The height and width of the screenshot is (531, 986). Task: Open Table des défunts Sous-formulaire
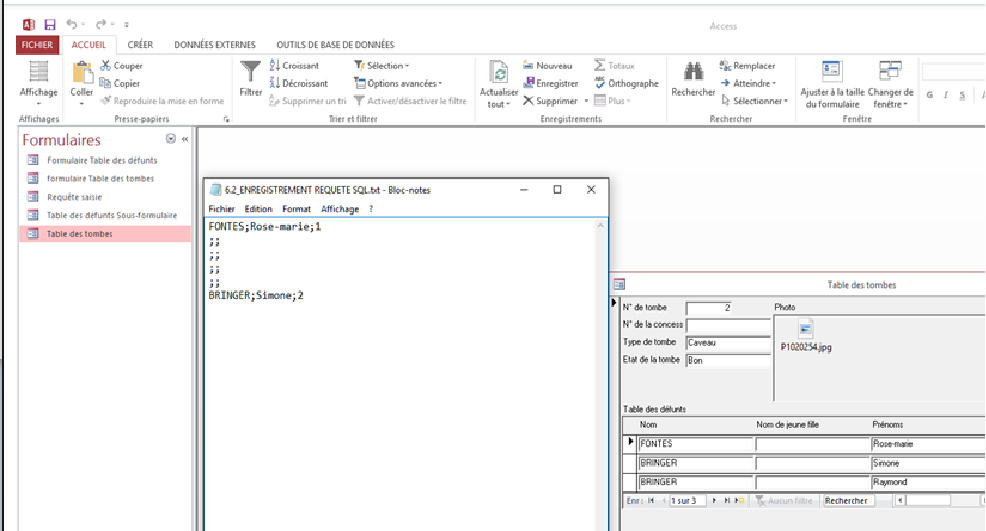[x=112, y=215]
